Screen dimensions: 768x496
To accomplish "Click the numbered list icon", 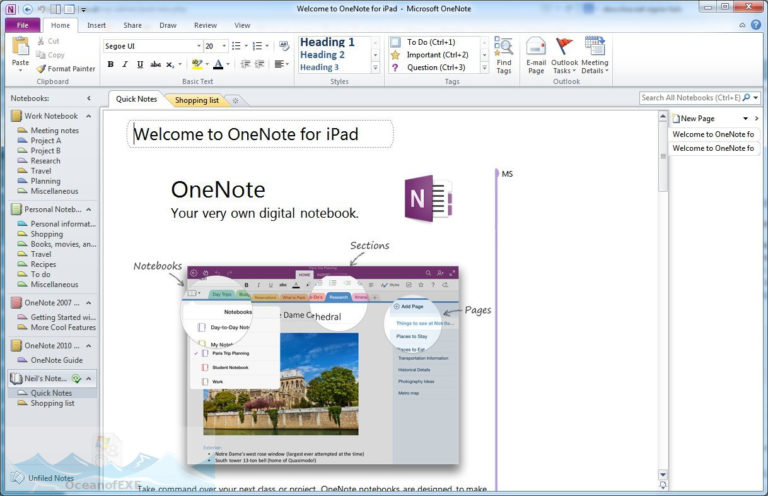I will (257, 46).
